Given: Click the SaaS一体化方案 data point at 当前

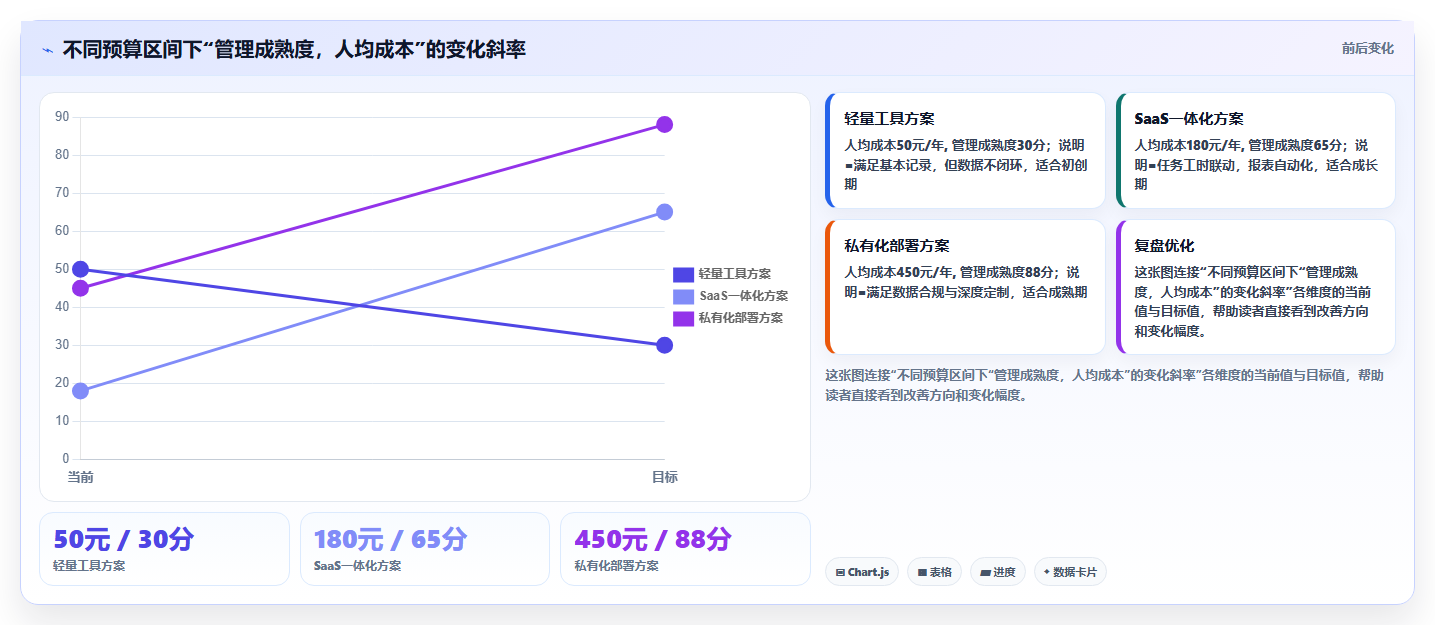Looking at the screenshot, I should pos(80,391).
